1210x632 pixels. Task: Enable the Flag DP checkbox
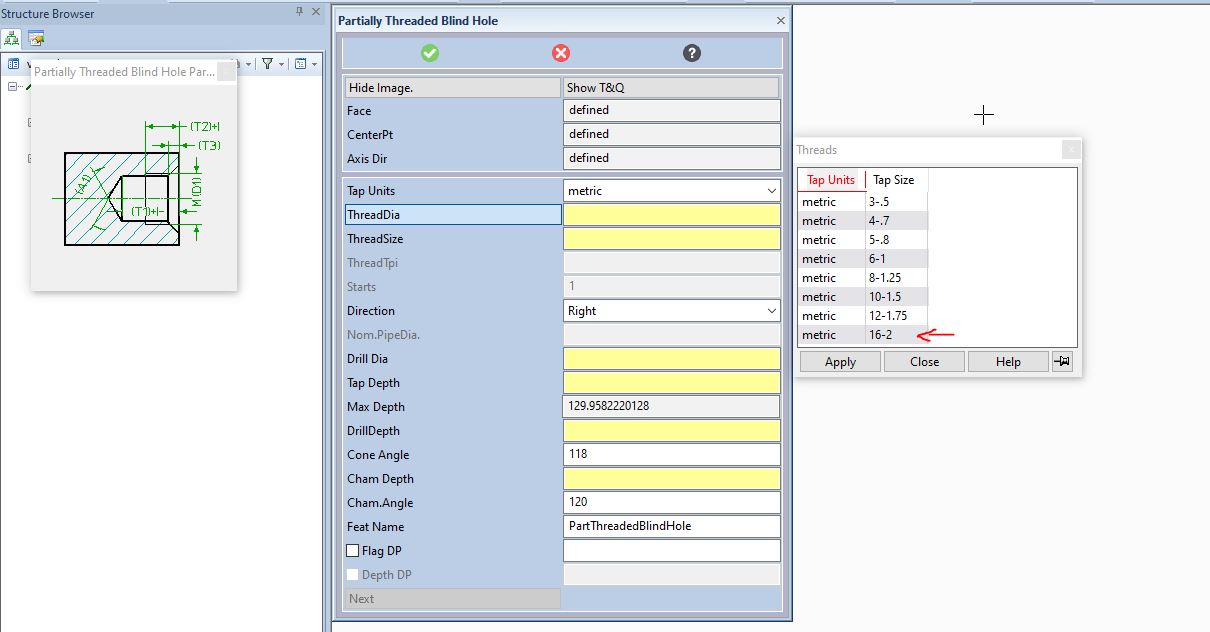pos(352,550)
